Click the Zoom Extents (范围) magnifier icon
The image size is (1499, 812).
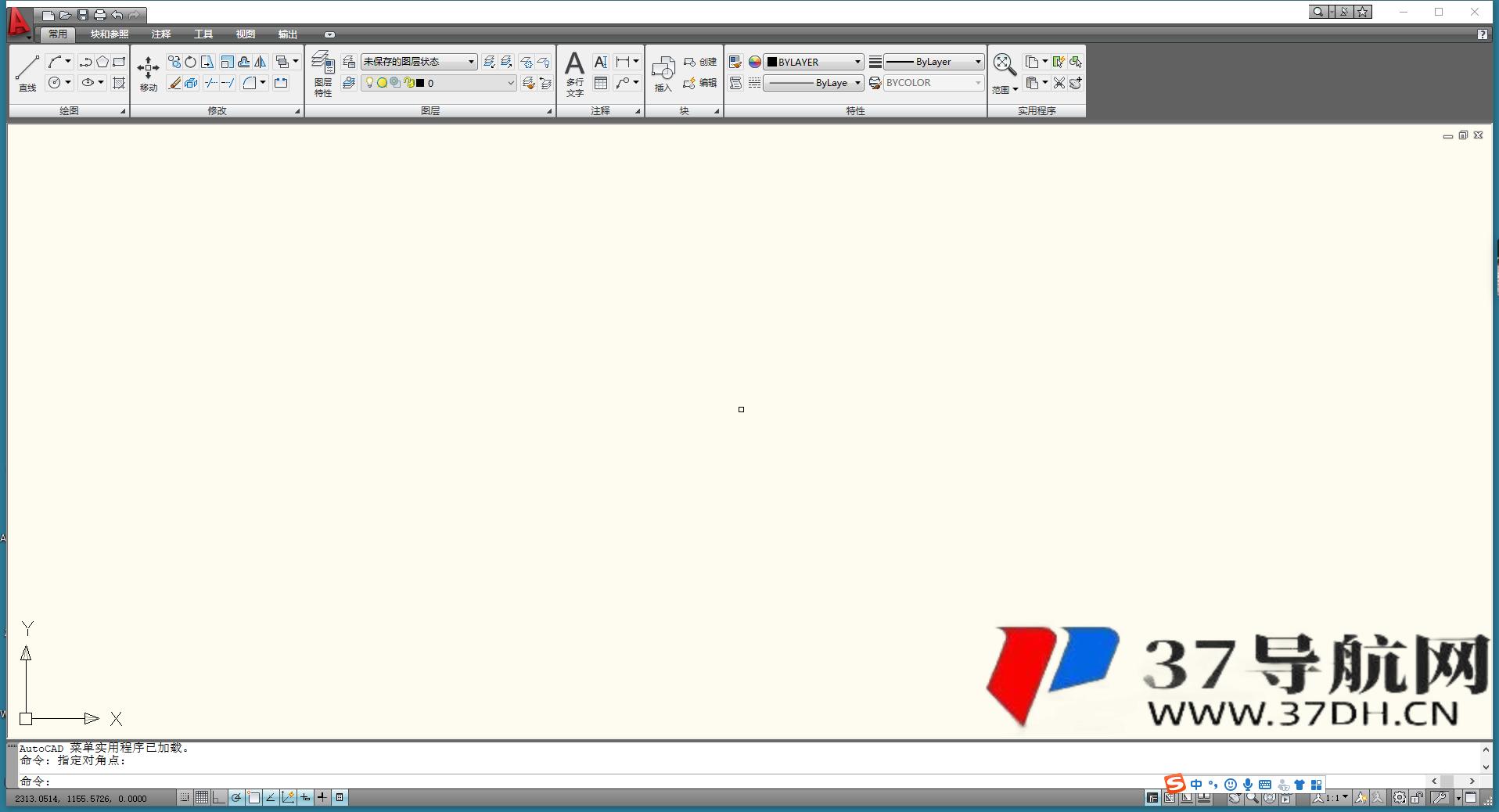(1004, 64)
